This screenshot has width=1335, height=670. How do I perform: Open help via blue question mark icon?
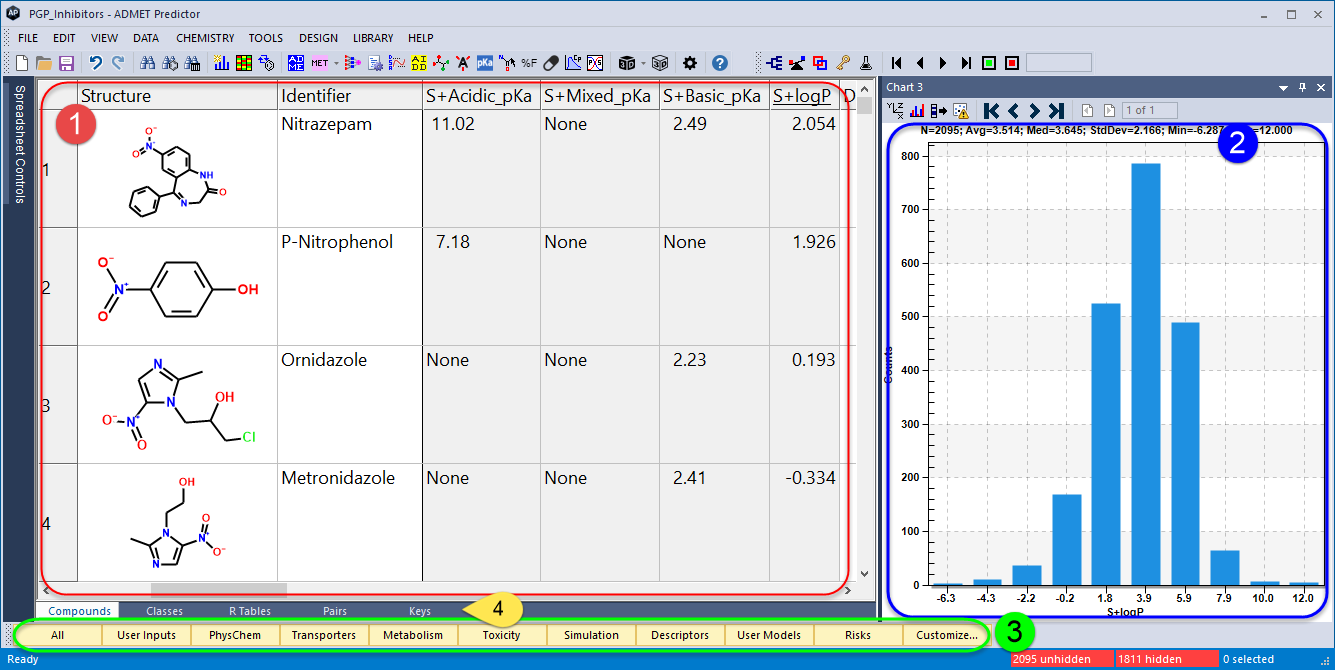pyautogui.click(x=720, y=62)
